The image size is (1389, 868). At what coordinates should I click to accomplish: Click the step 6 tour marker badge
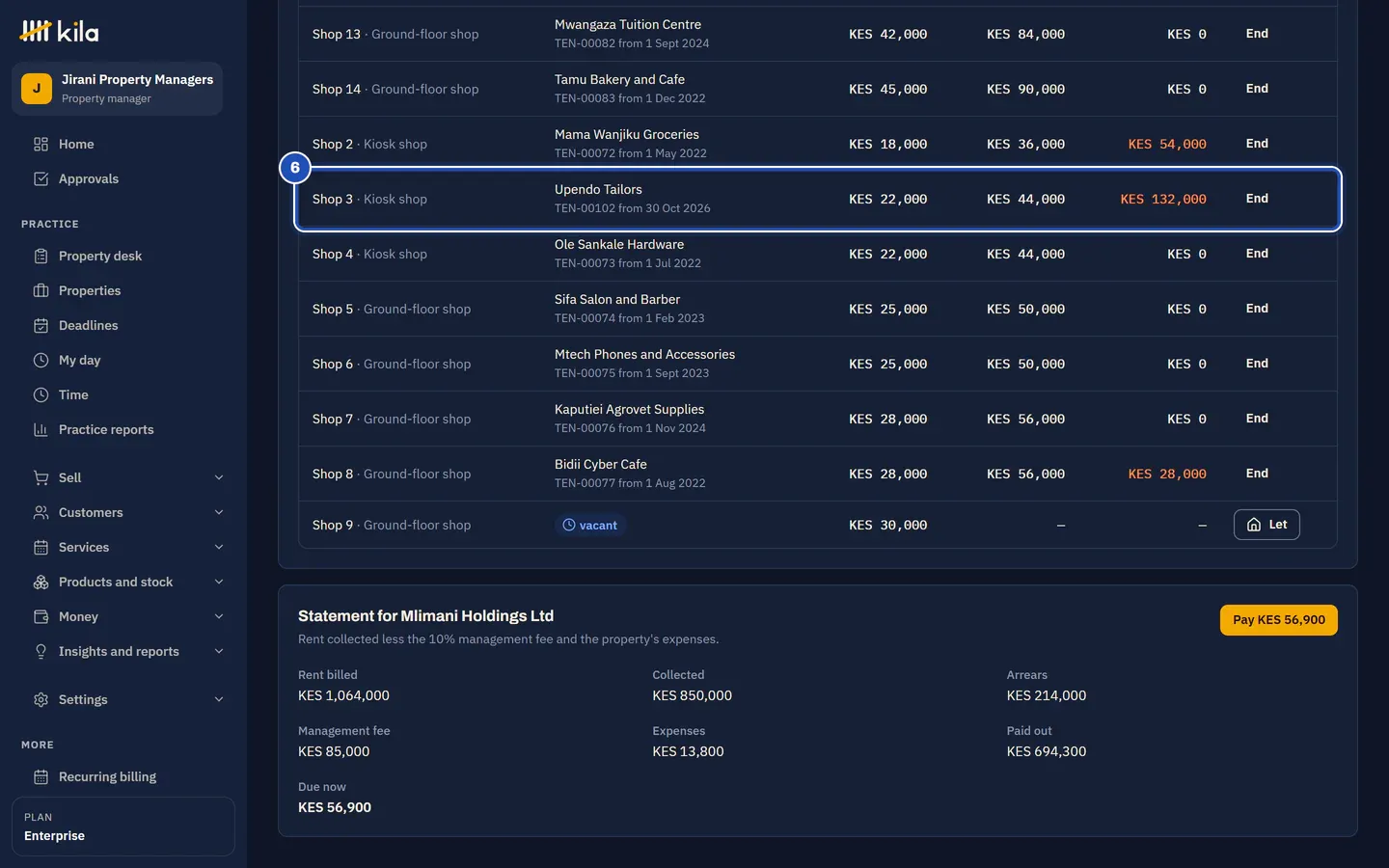[x=295, y=168]
